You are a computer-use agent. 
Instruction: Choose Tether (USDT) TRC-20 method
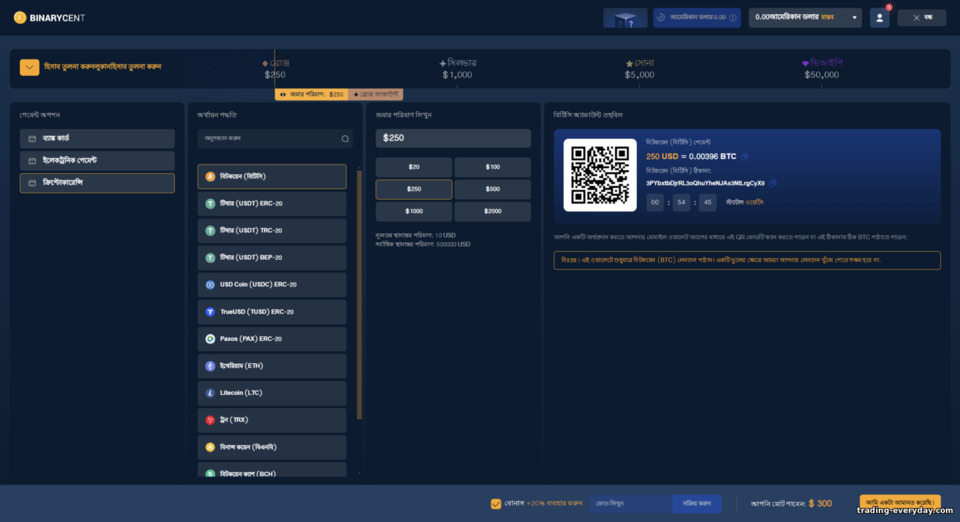(272, 231)
